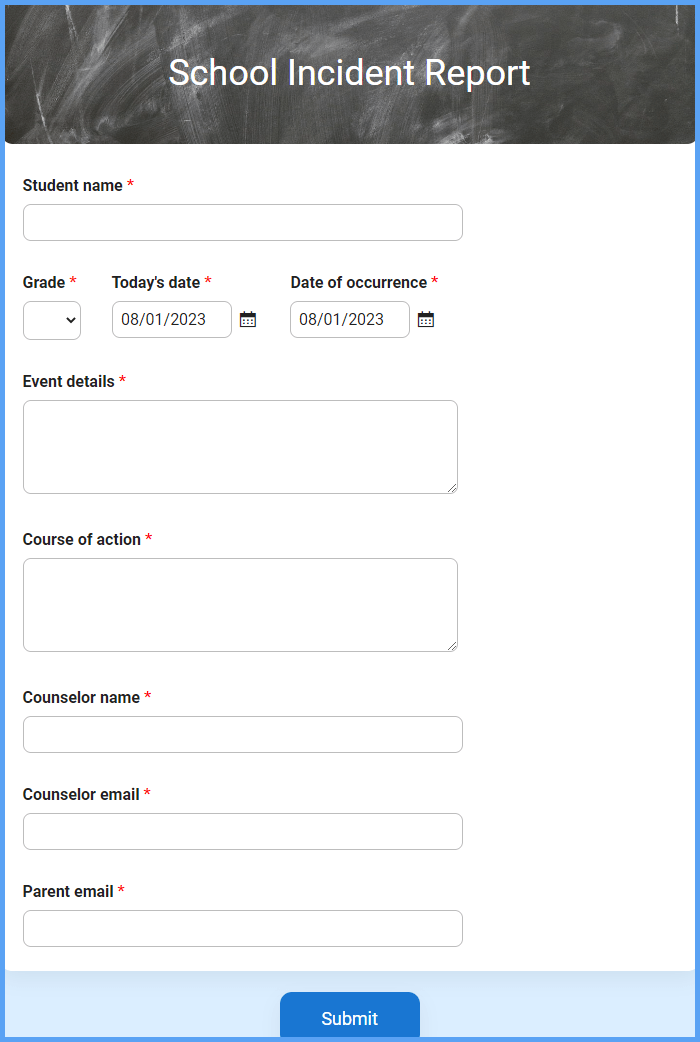
Task: Click into the Parent email field
Action: click(x=243, y=928)
